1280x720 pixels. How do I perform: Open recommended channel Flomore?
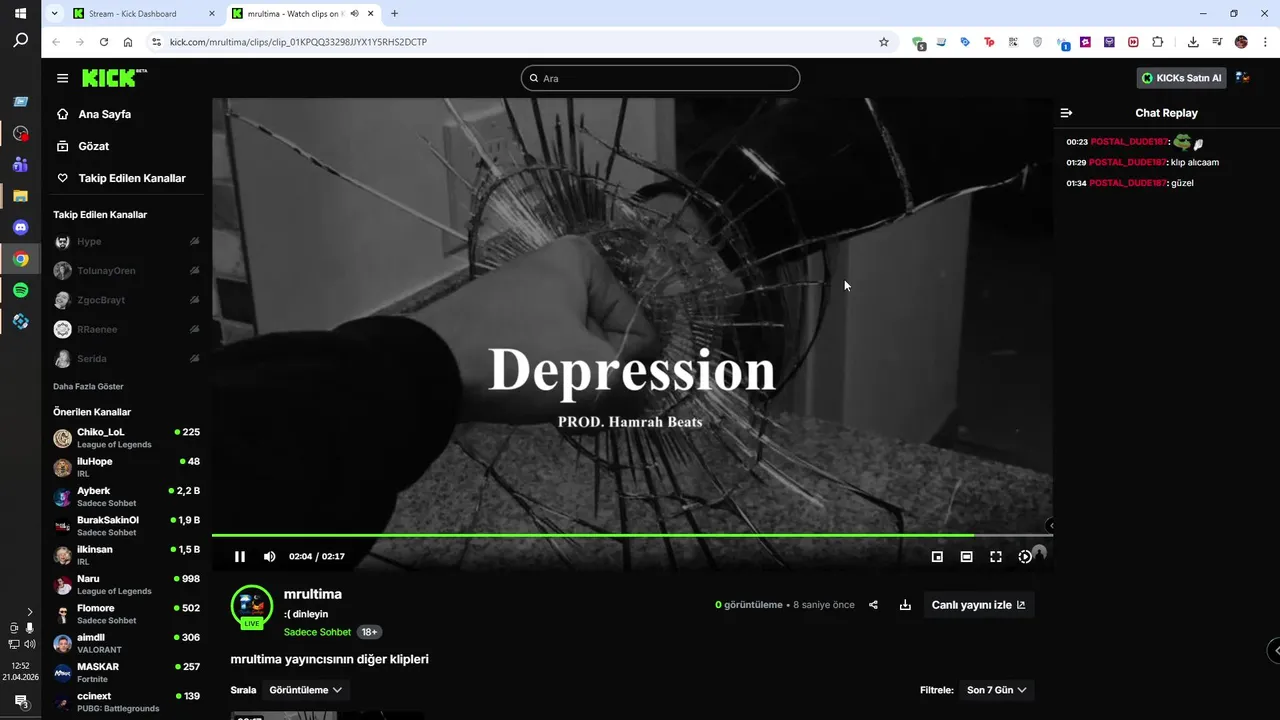[127, 614]
